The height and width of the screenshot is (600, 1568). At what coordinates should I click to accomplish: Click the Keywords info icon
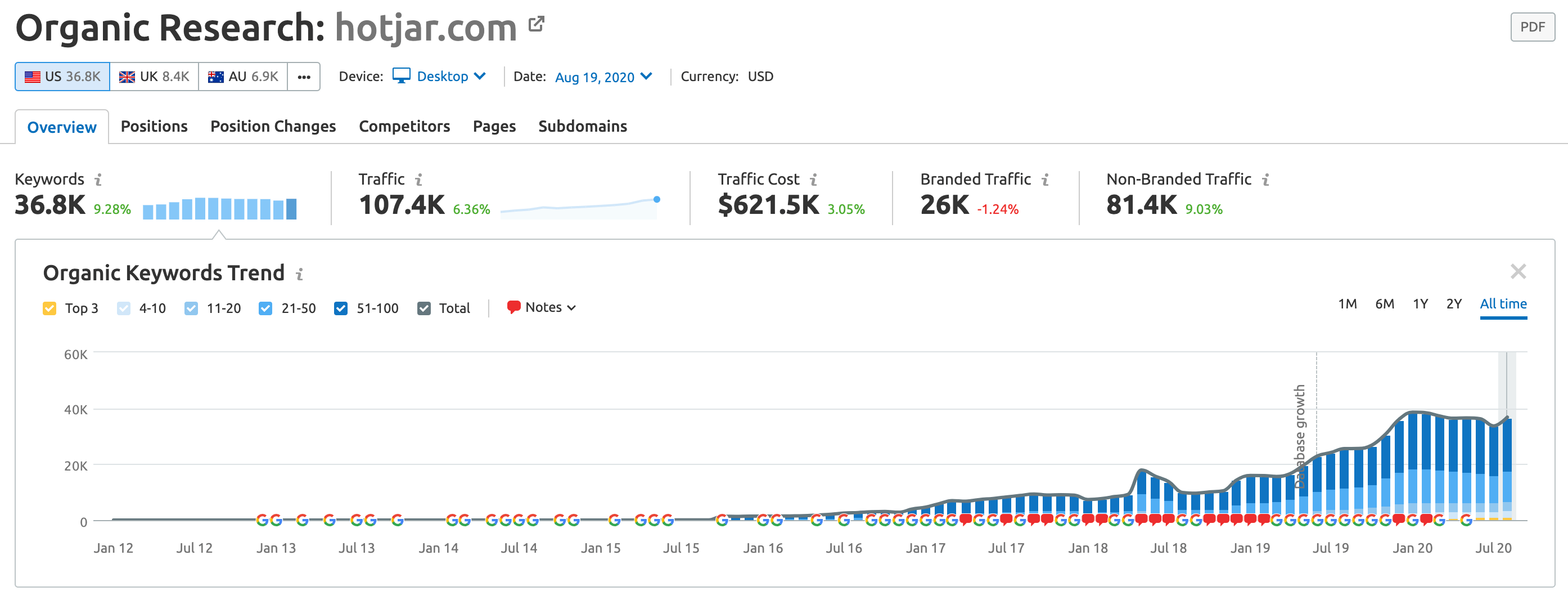[98, 180]
